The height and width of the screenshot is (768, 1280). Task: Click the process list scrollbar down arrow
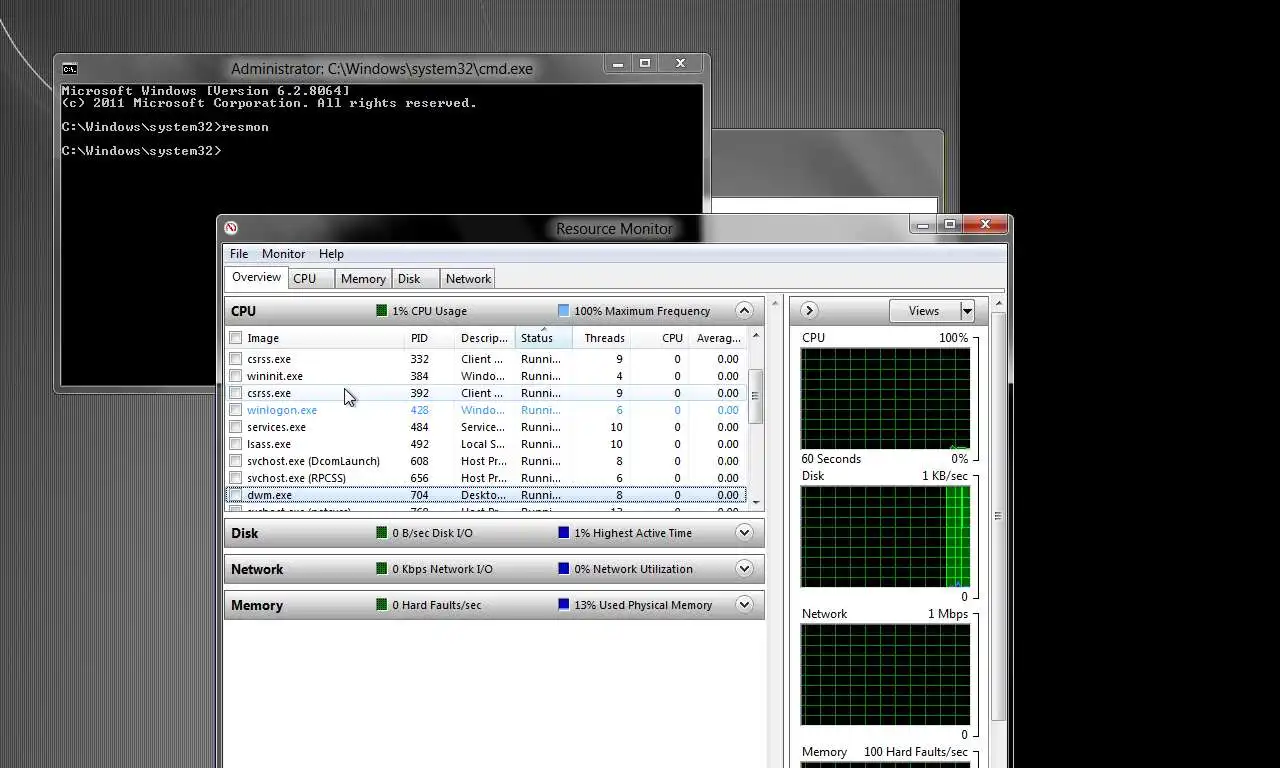[756, 502]
